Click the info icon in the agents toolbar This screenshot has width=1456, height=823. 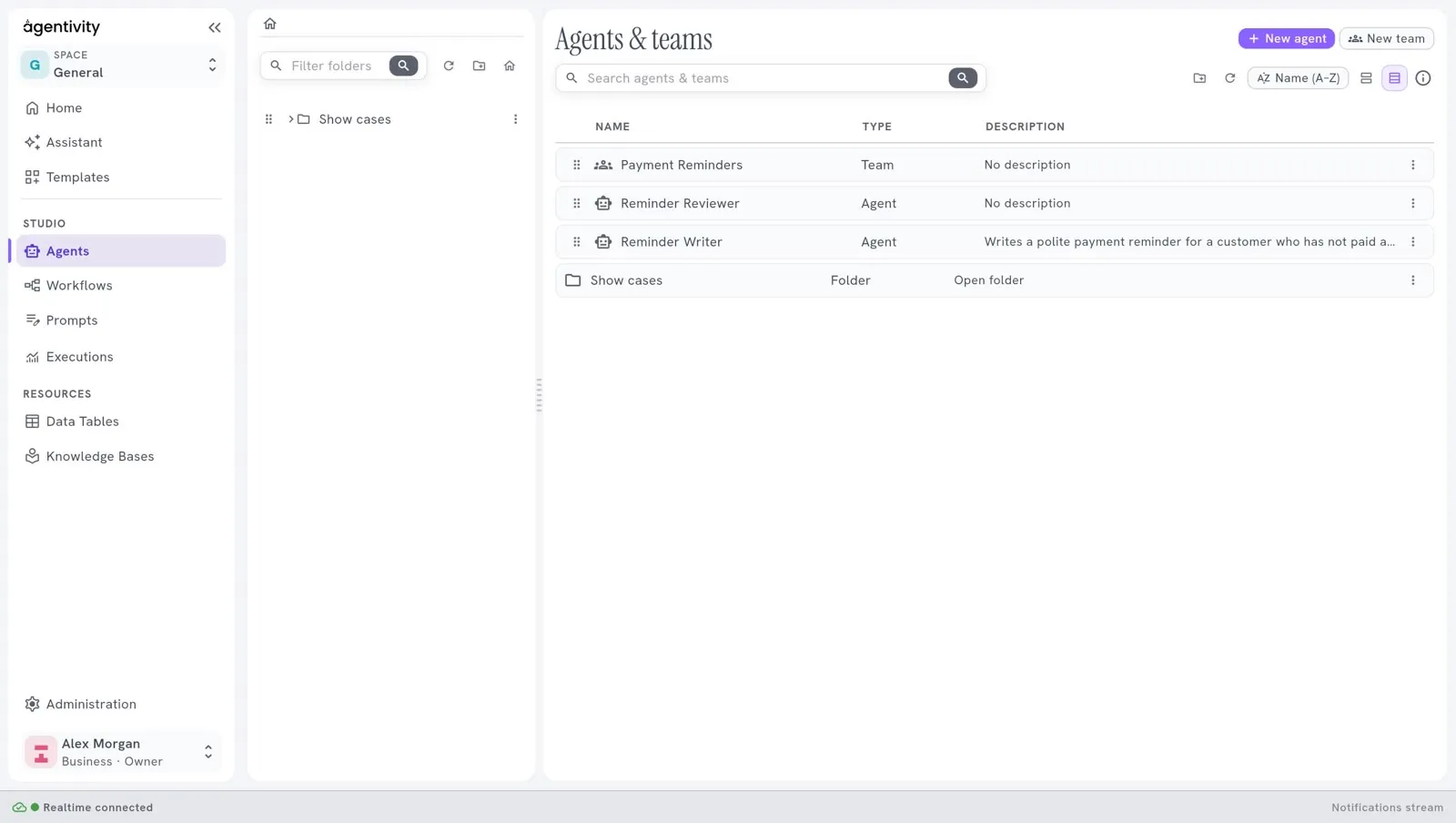click(1423, 78)
